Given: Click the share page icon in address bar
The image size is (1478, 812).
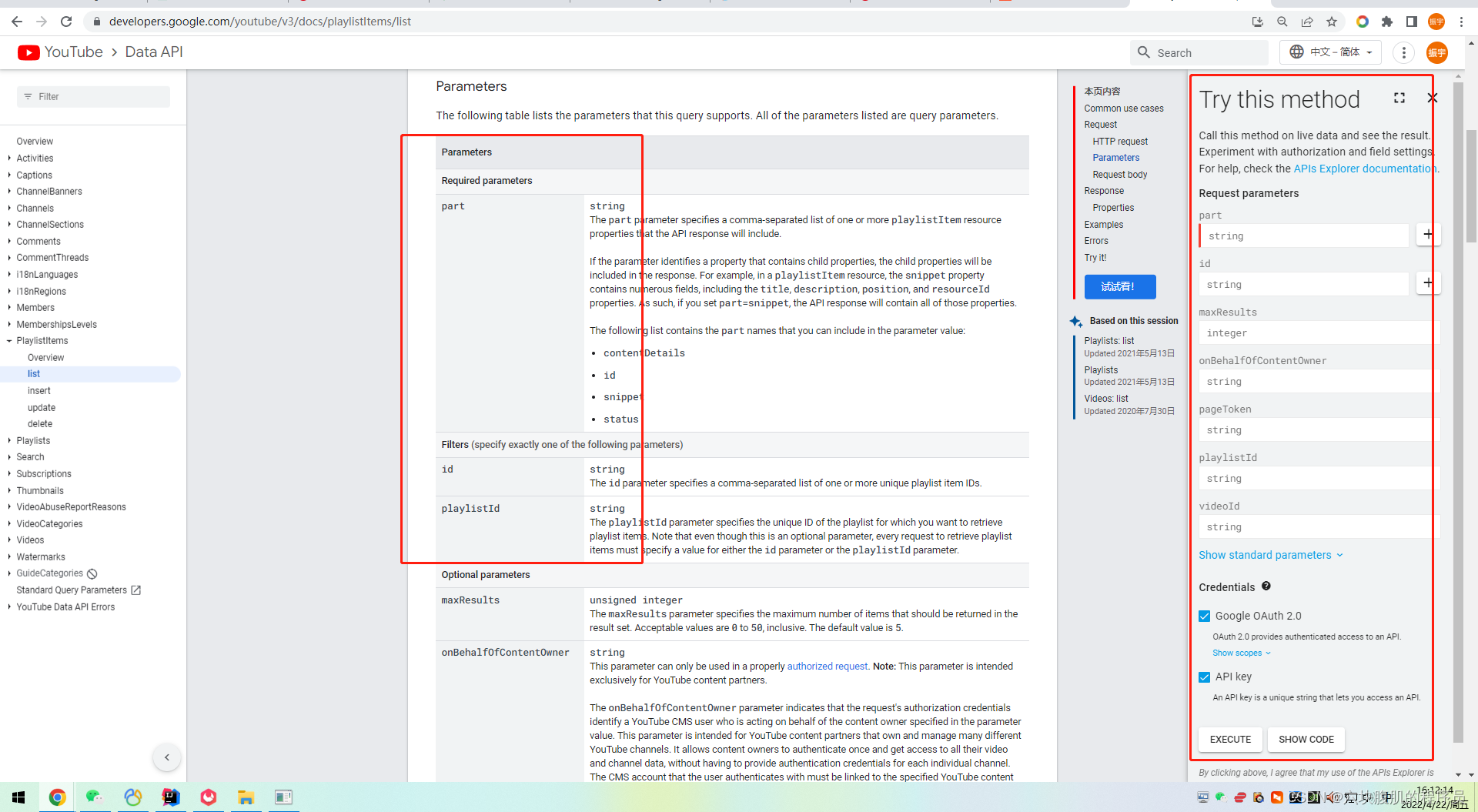Looking at the screenshot, I should click(x=1307, y=22).
